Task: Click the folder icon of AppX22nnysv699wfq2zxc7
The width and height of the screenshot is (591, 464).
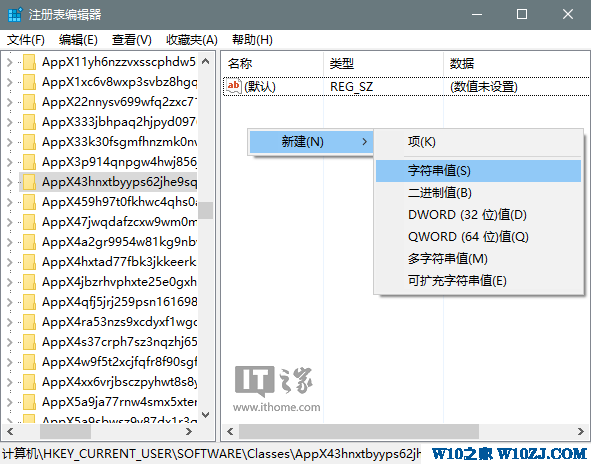Action: tap(29, 102)
